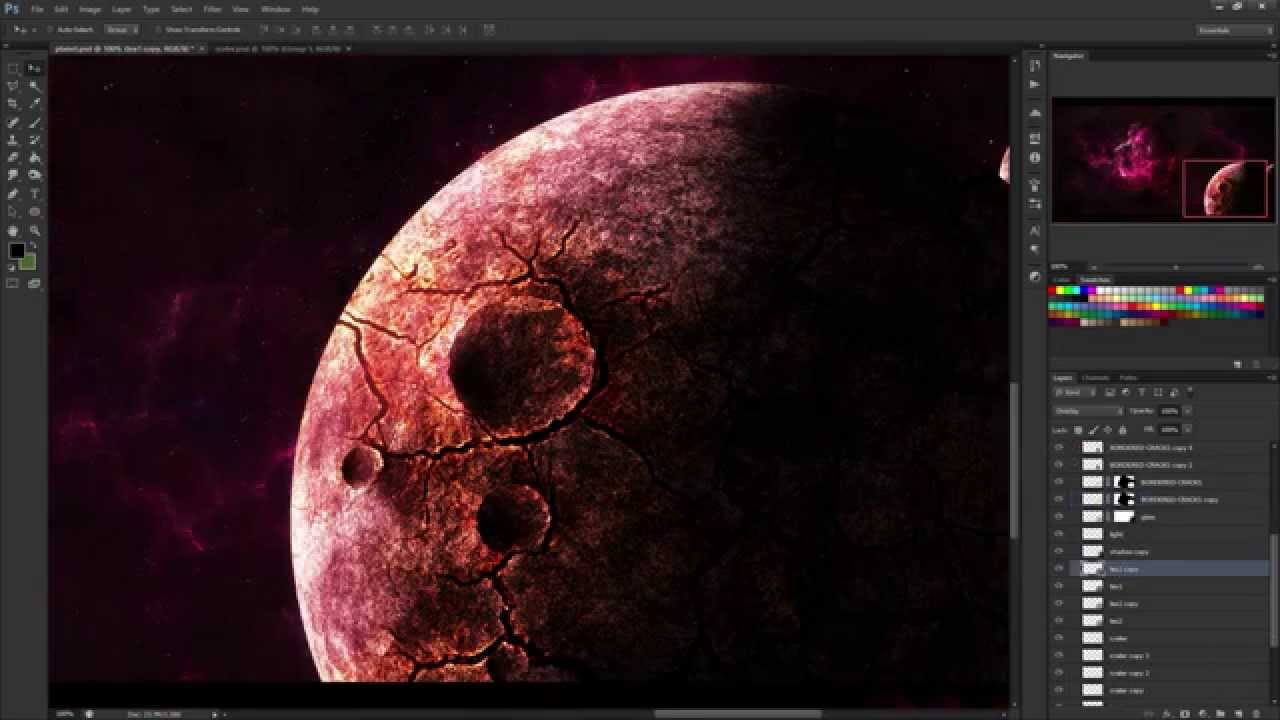Screen dimensions: 1280x720
Task: Enable the Auto-Select checkbox
Action: pyautogui.click(x=52, y=30)
